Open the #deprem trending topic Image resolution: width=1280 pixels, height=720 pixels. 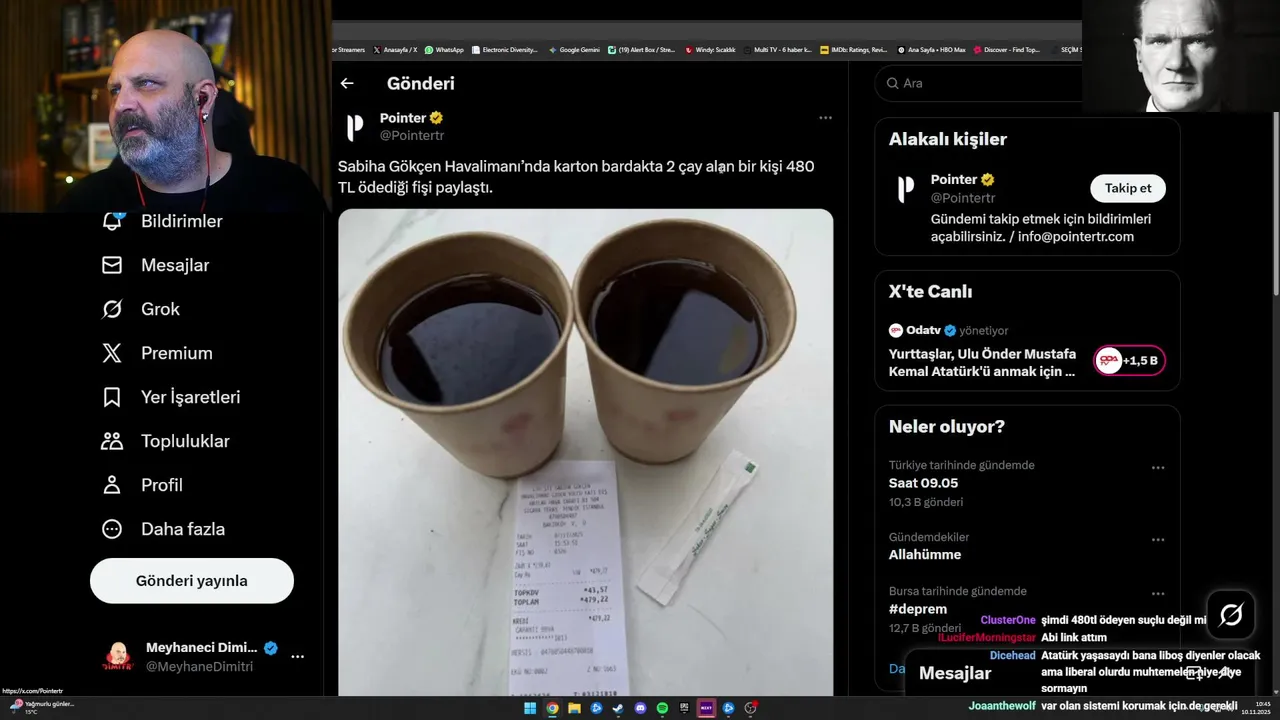pyautogui.click(x=918, y=609)
